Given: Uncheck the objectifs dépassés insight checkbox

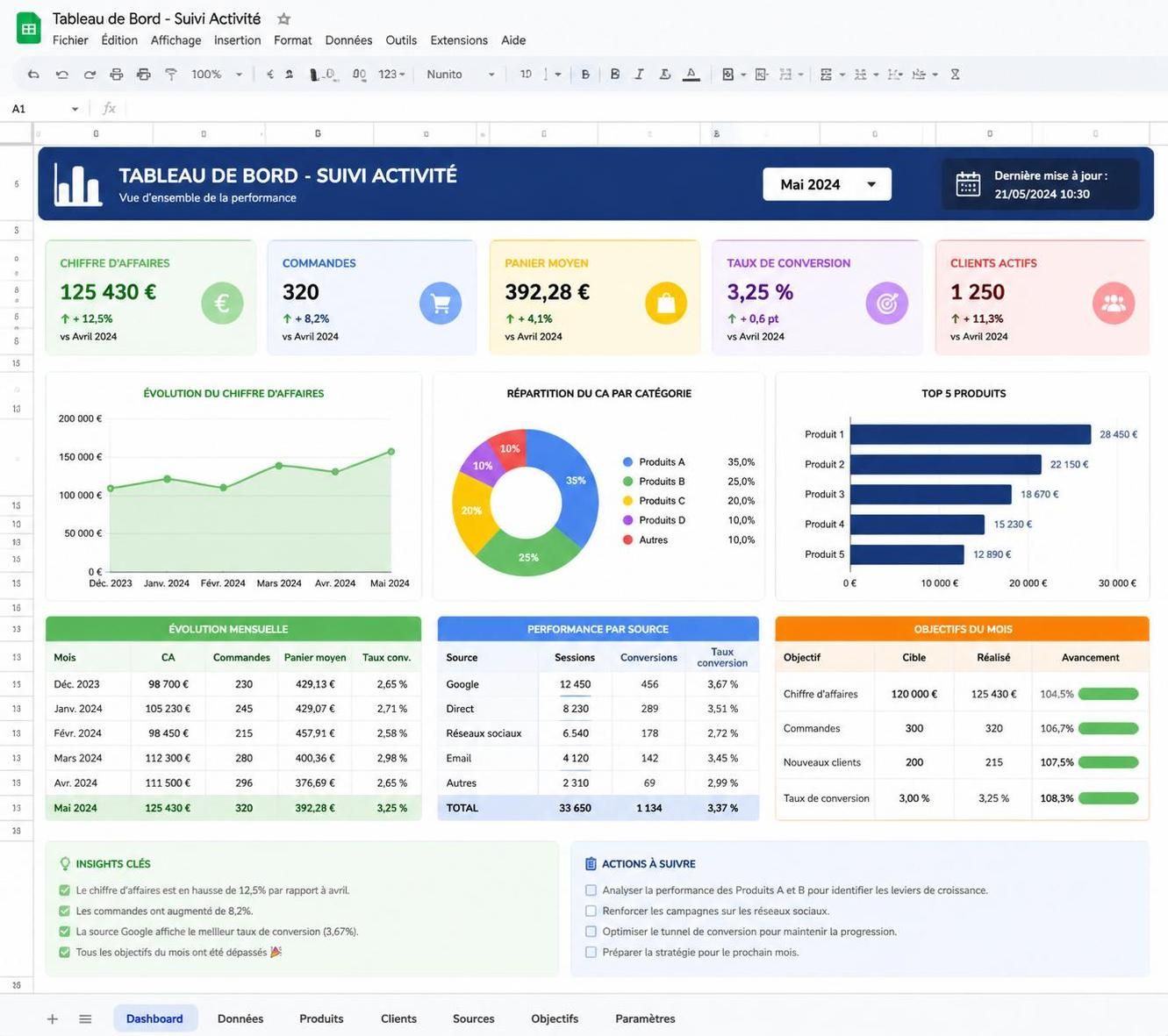Looking at the screenshot, I should (64, 952).
